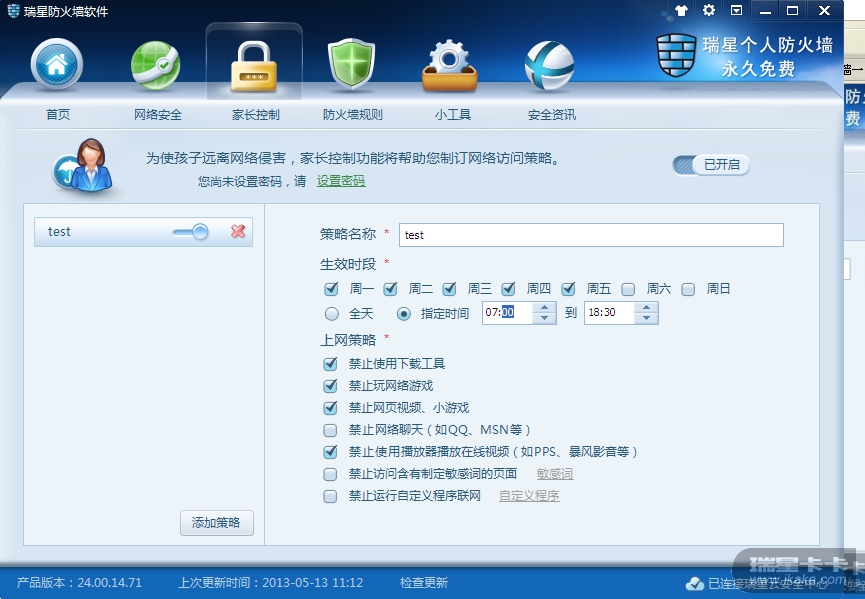The height and width of the screenshot is (599, 865).
Task: Delete the test policy with red X
Action: [x=238, y=232]
